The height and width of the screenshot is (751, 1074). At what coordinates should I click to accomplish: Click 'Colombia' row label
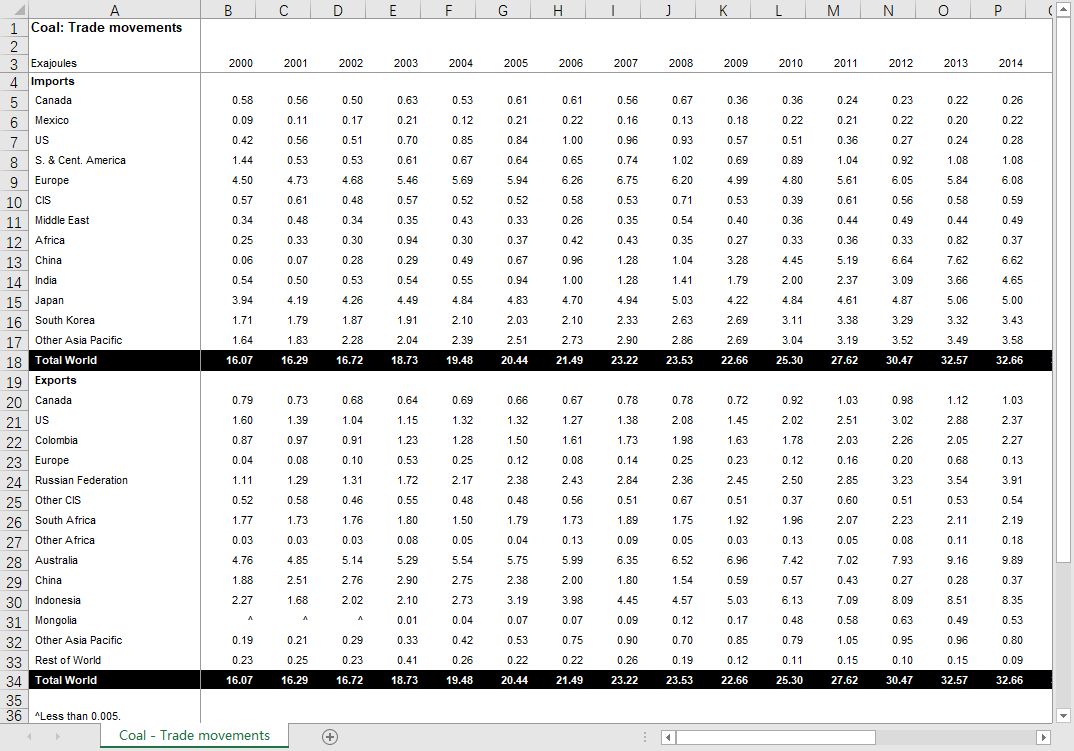tap(56, 440)
